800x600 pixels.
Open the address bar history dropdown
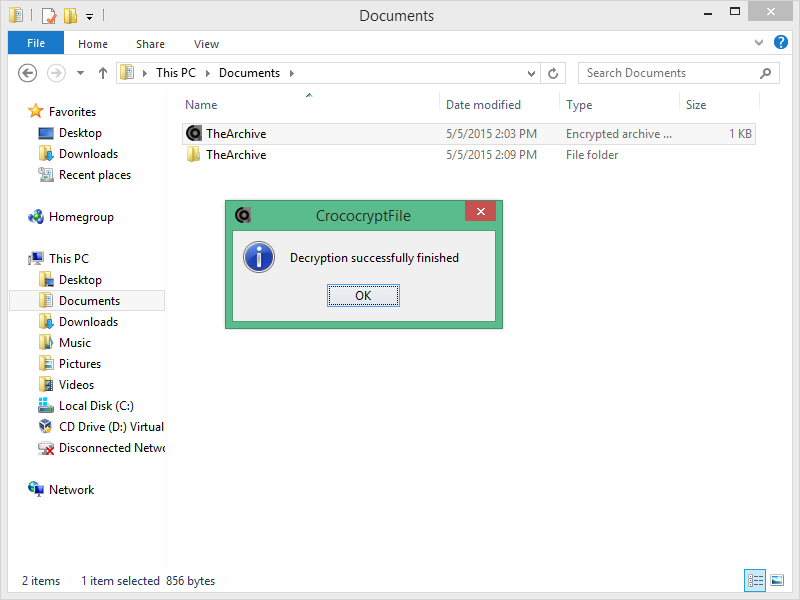pyautogui.click(x=531, y=73)
